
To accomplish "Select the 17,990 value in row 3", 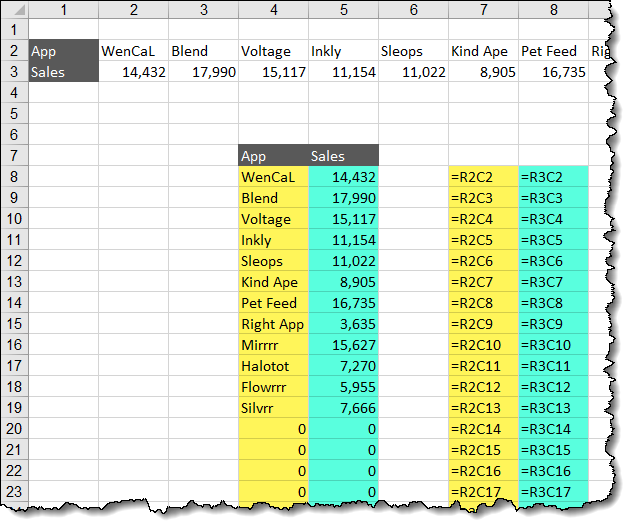I will click(203, 72).
